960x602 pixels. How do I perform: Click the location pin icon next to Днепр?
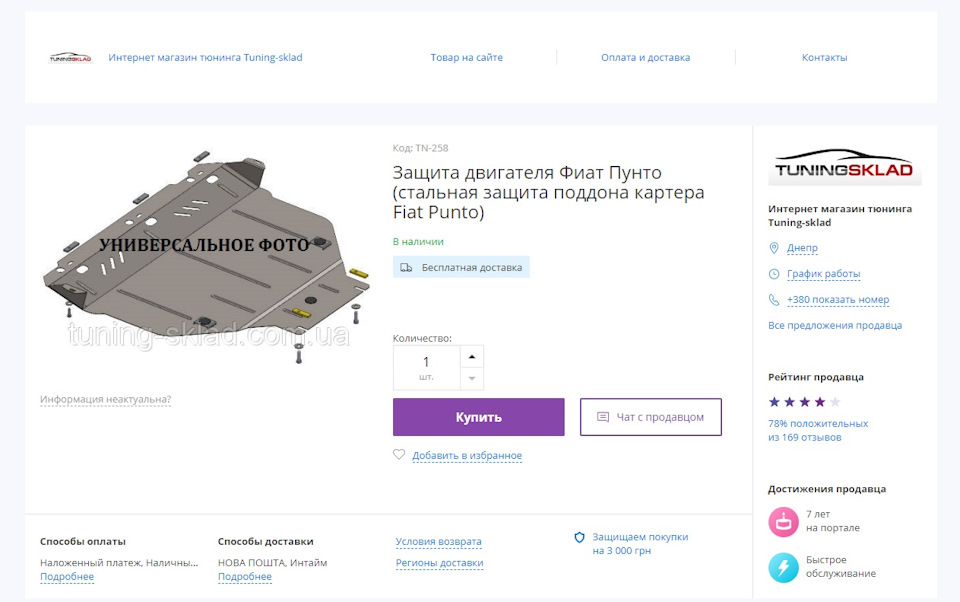click(774, 248)
